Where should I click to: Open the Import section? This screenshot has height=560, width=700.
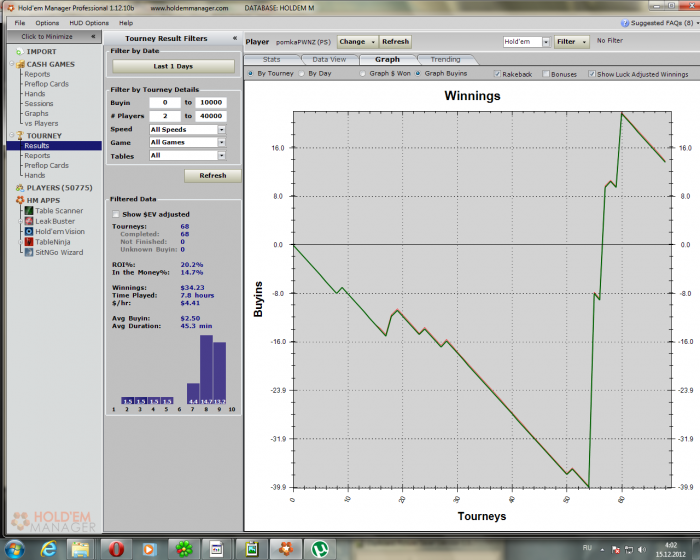(41, 51)
